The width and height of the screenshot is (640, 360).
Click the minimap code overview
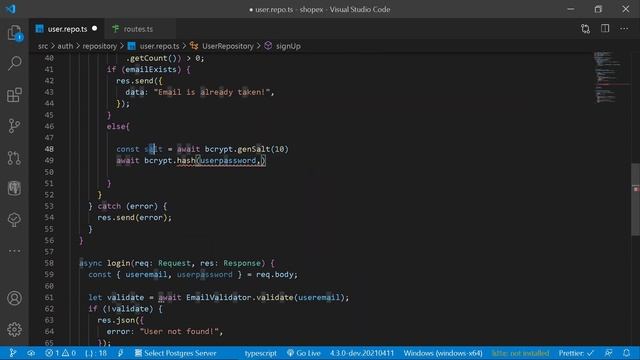click(x=607, y=77)
